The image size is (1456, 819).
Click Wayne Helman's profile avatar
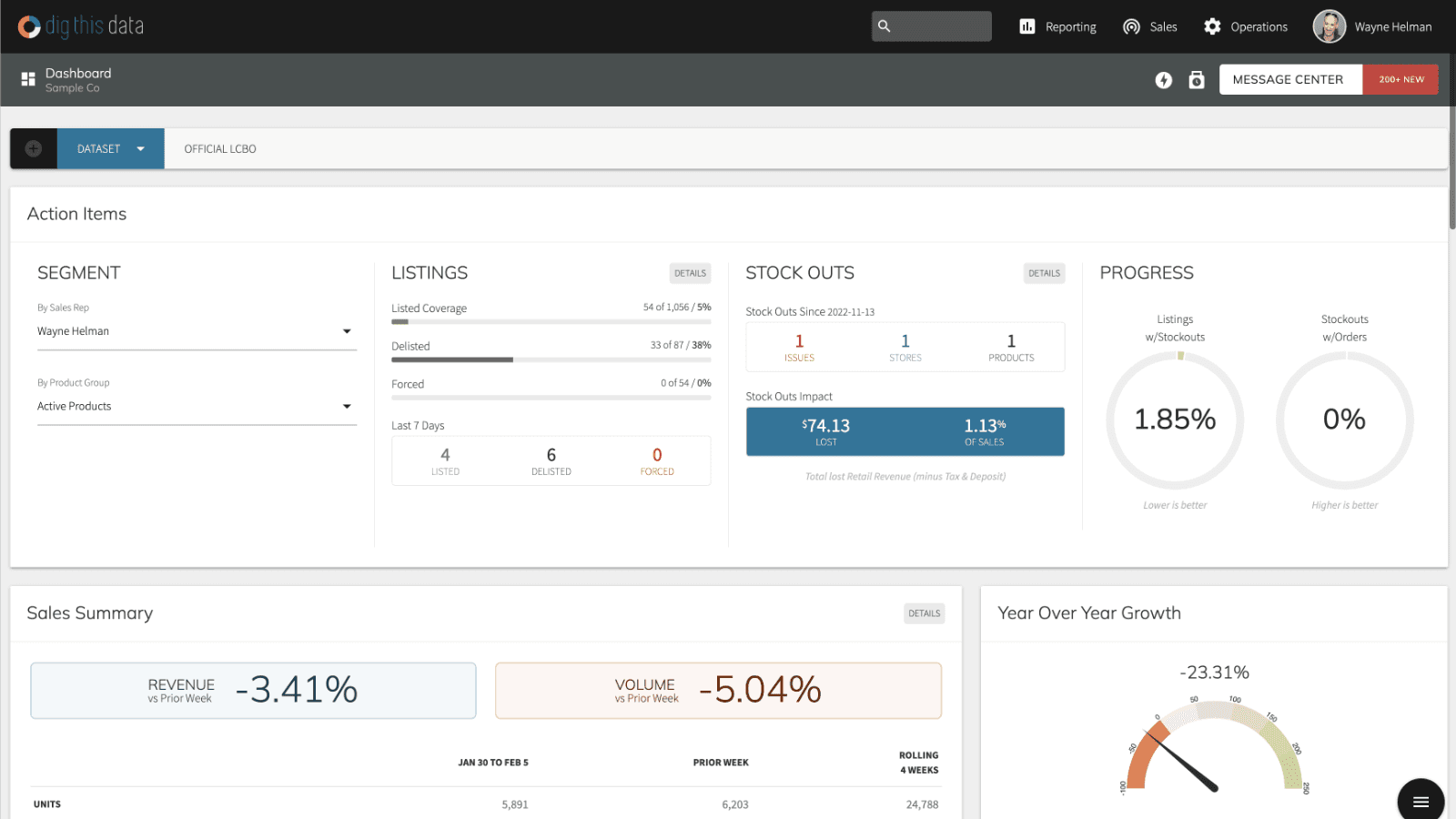click(1329, 26)
